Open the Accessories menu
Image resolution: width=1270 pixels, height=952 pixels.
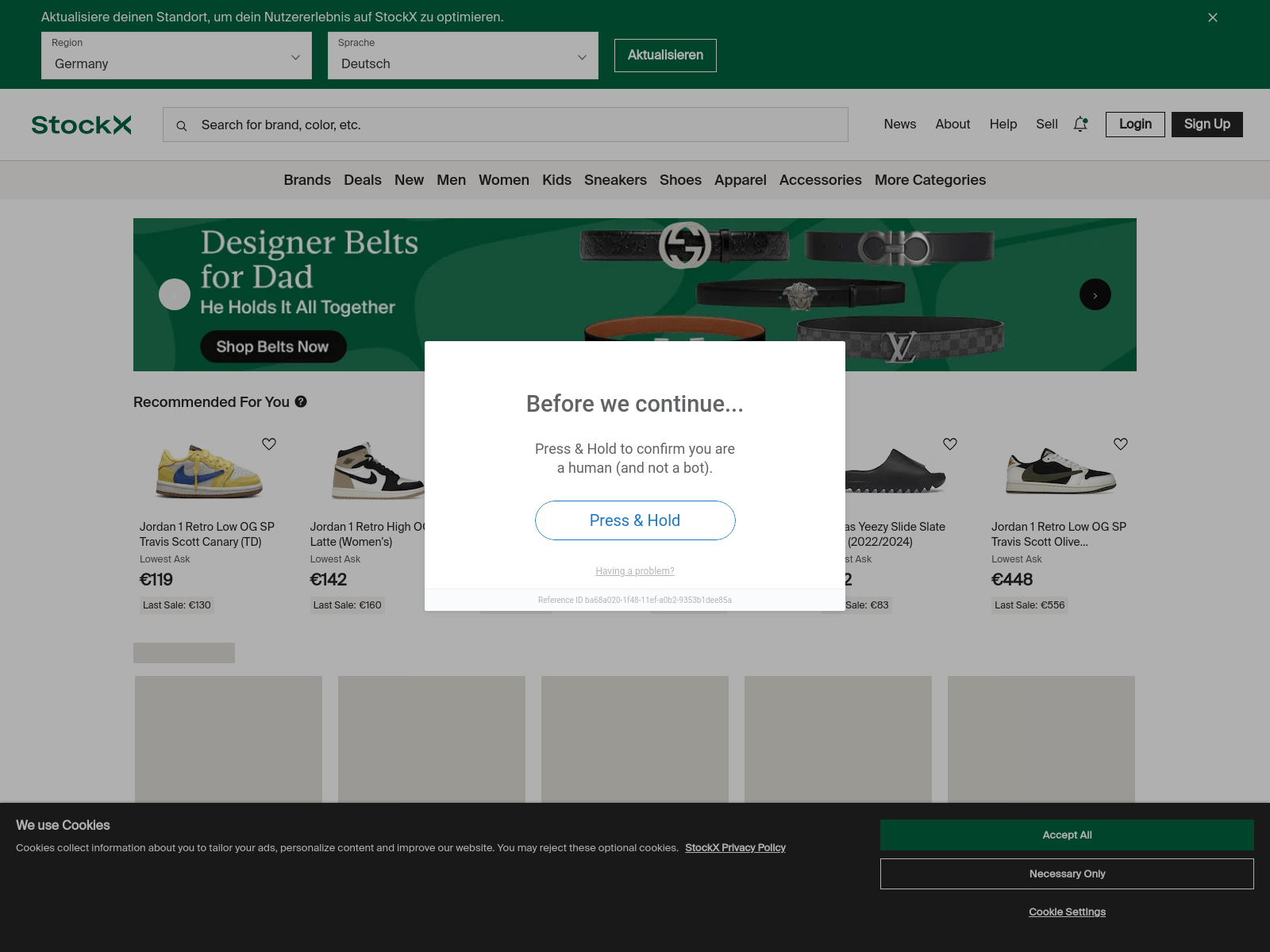pos(820,180)
